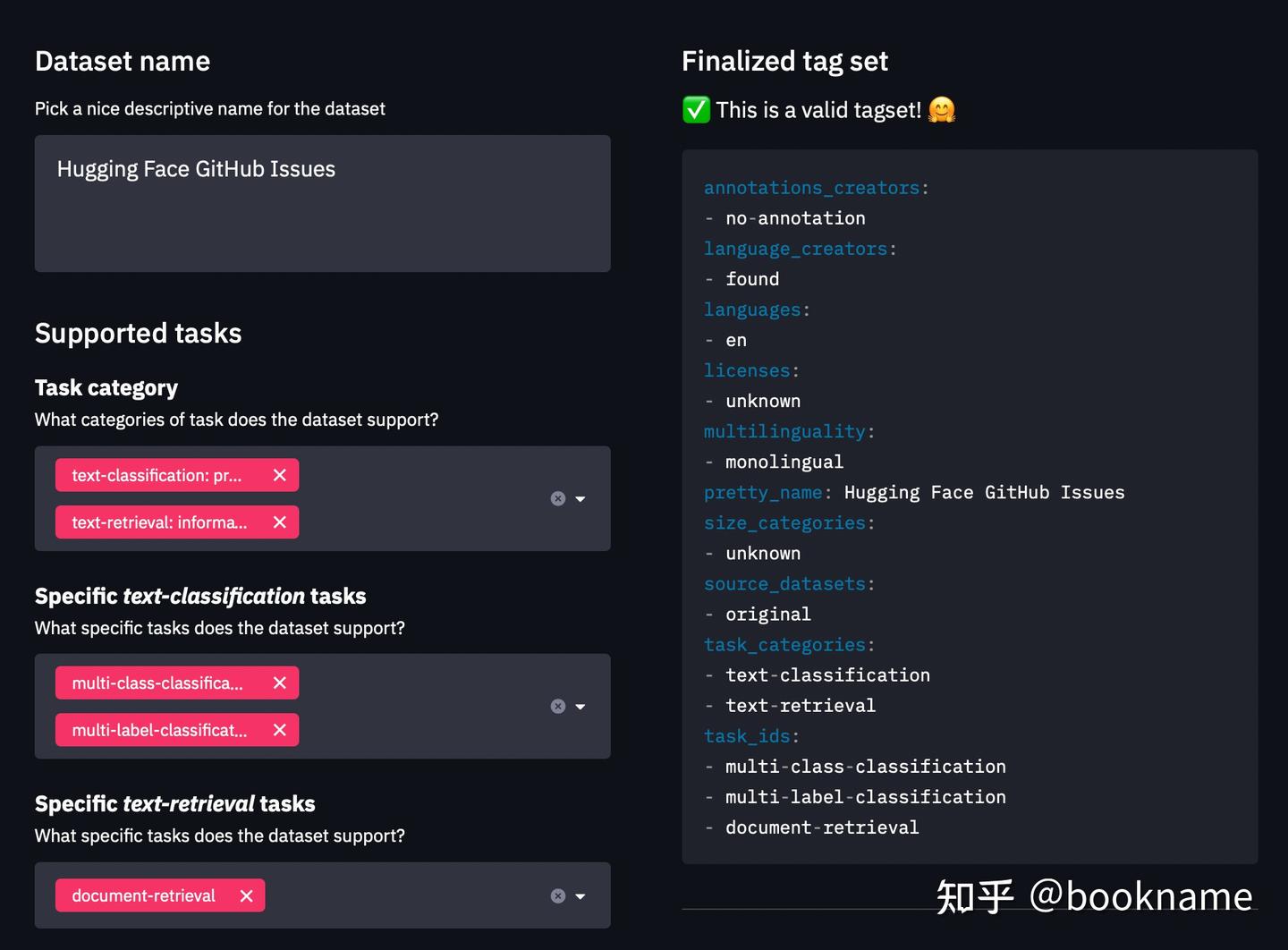Remove the document-retrieval tag
Screen dimensions: 1288x950
pos(246,895)
